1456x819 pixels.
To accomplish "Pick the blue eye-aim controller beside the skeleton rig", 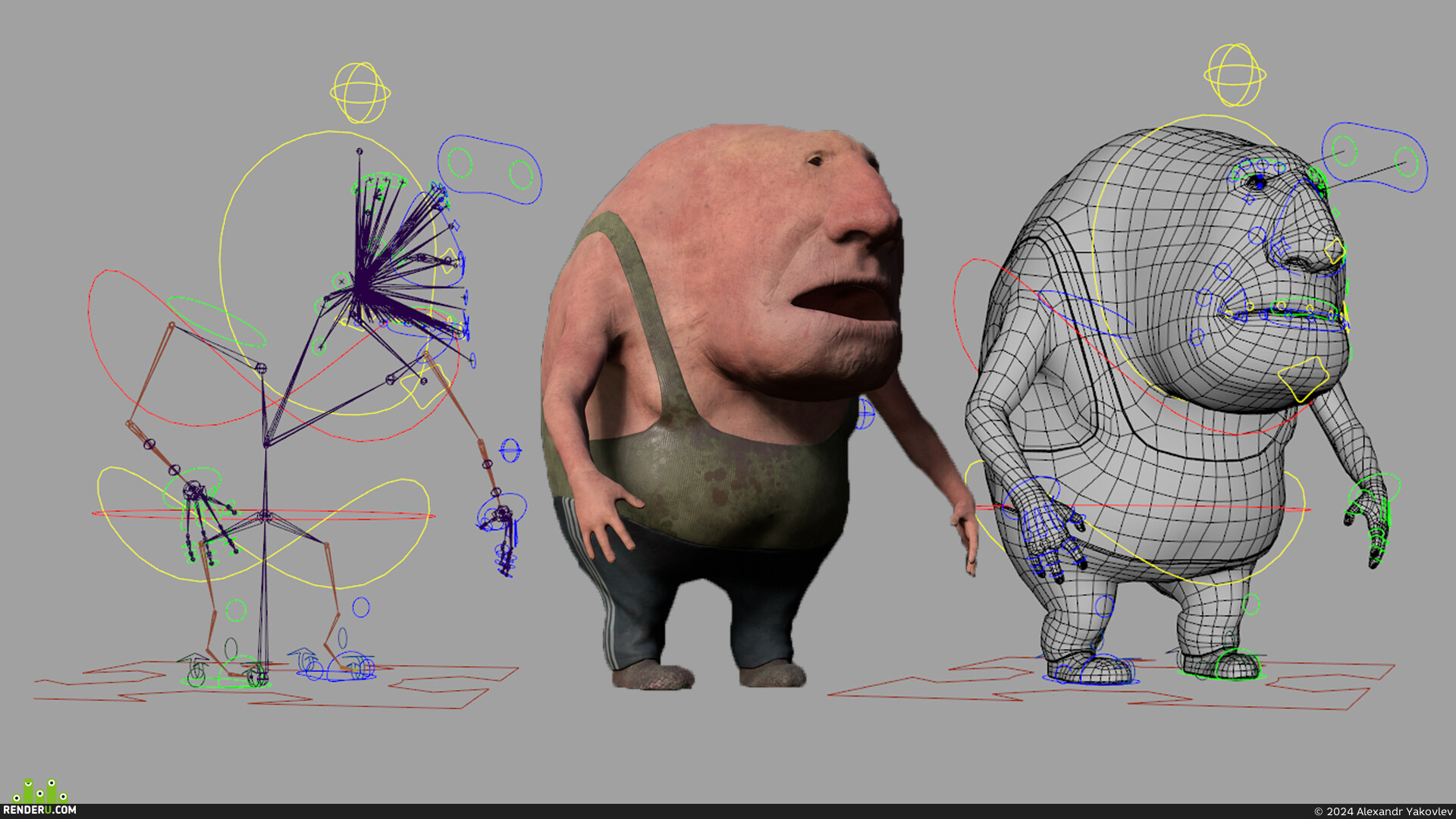I will coord(490,169).
